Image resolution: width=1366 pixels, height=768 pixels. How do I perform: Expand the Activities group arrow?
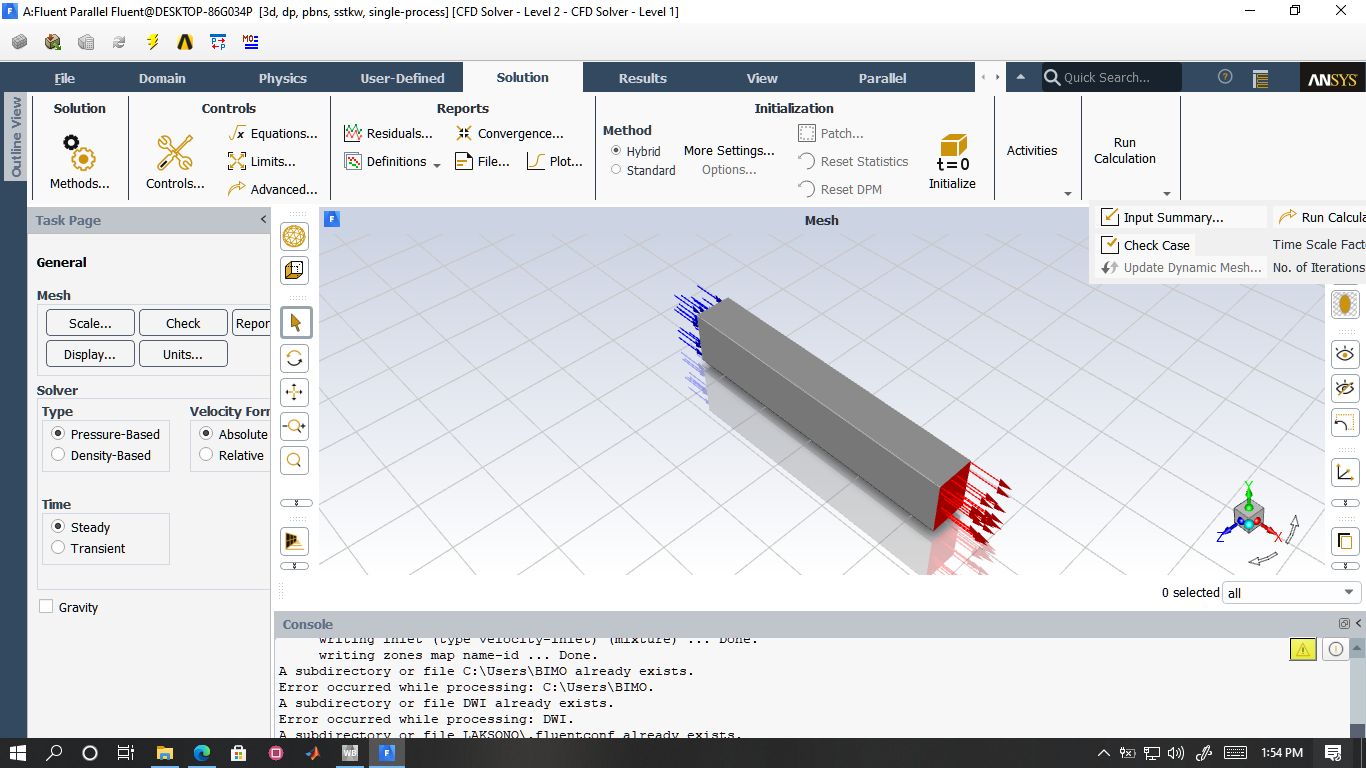[1067, 194]
